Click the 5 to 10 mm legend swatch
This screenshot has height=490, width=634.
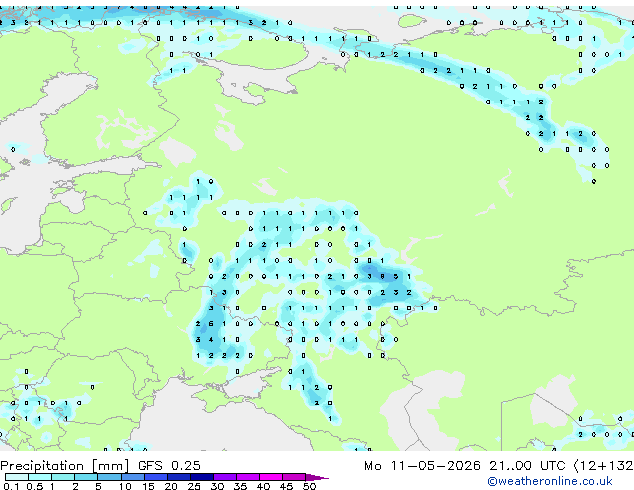[109, 477]
